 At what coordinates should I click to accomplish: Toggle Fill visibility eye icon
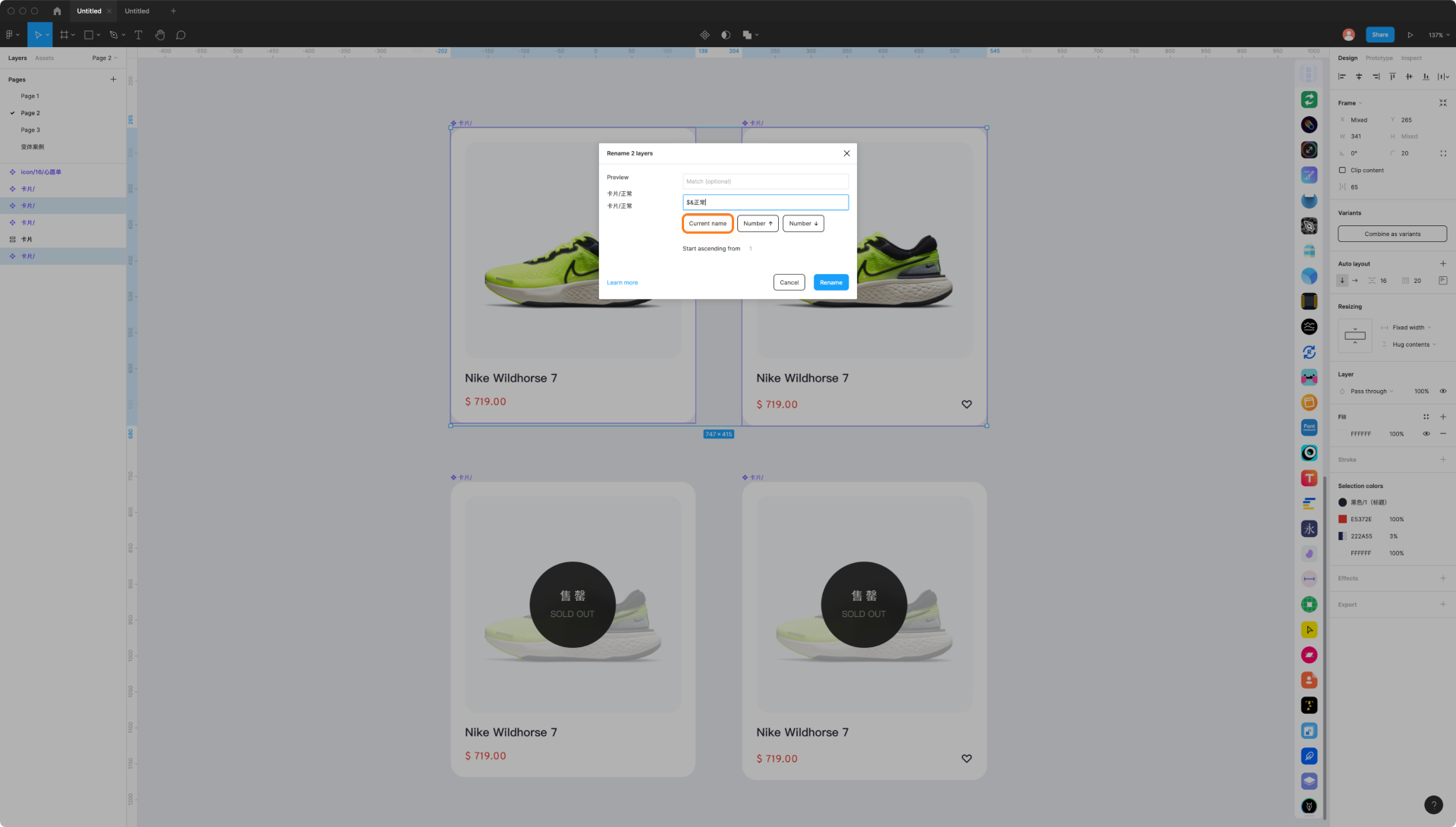(1426, 434)
